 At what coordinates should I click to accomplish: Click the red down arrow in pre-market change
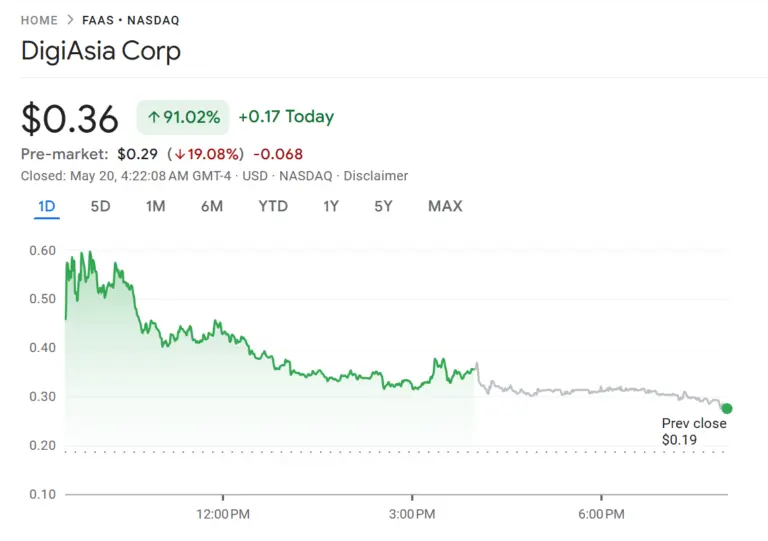point(180,155)
